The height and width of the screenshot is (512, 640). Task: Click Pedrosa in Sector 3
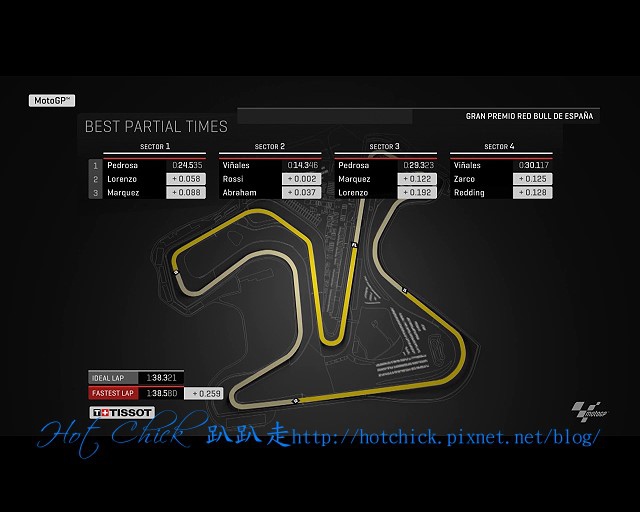pos(353,165)
